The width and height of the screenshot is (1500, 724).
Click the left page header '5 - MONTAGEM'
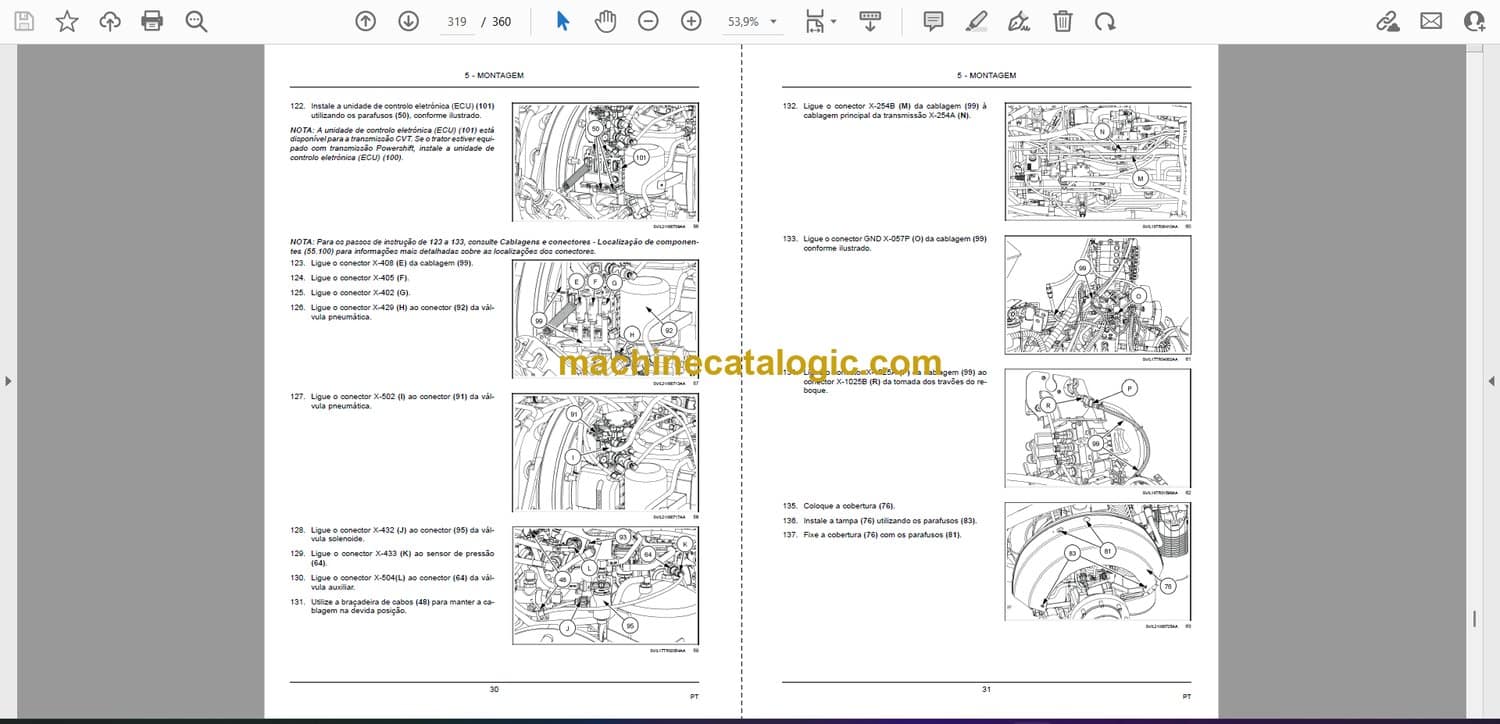coord(494,75)
